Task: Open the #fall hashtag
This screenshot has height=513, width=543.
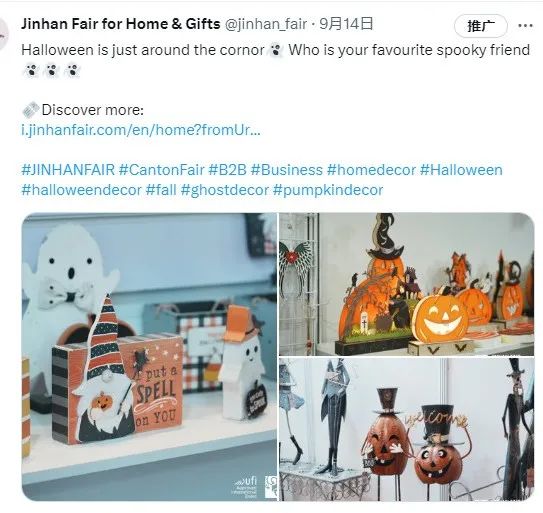Action: click(x=161, y=190)
